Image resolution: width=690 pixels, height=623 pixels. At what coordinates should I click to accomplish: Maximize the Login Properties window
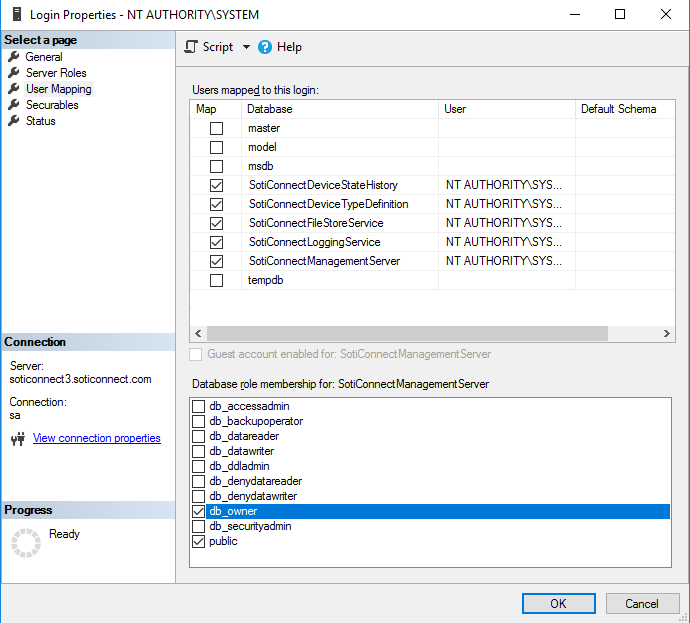(620, 15)
